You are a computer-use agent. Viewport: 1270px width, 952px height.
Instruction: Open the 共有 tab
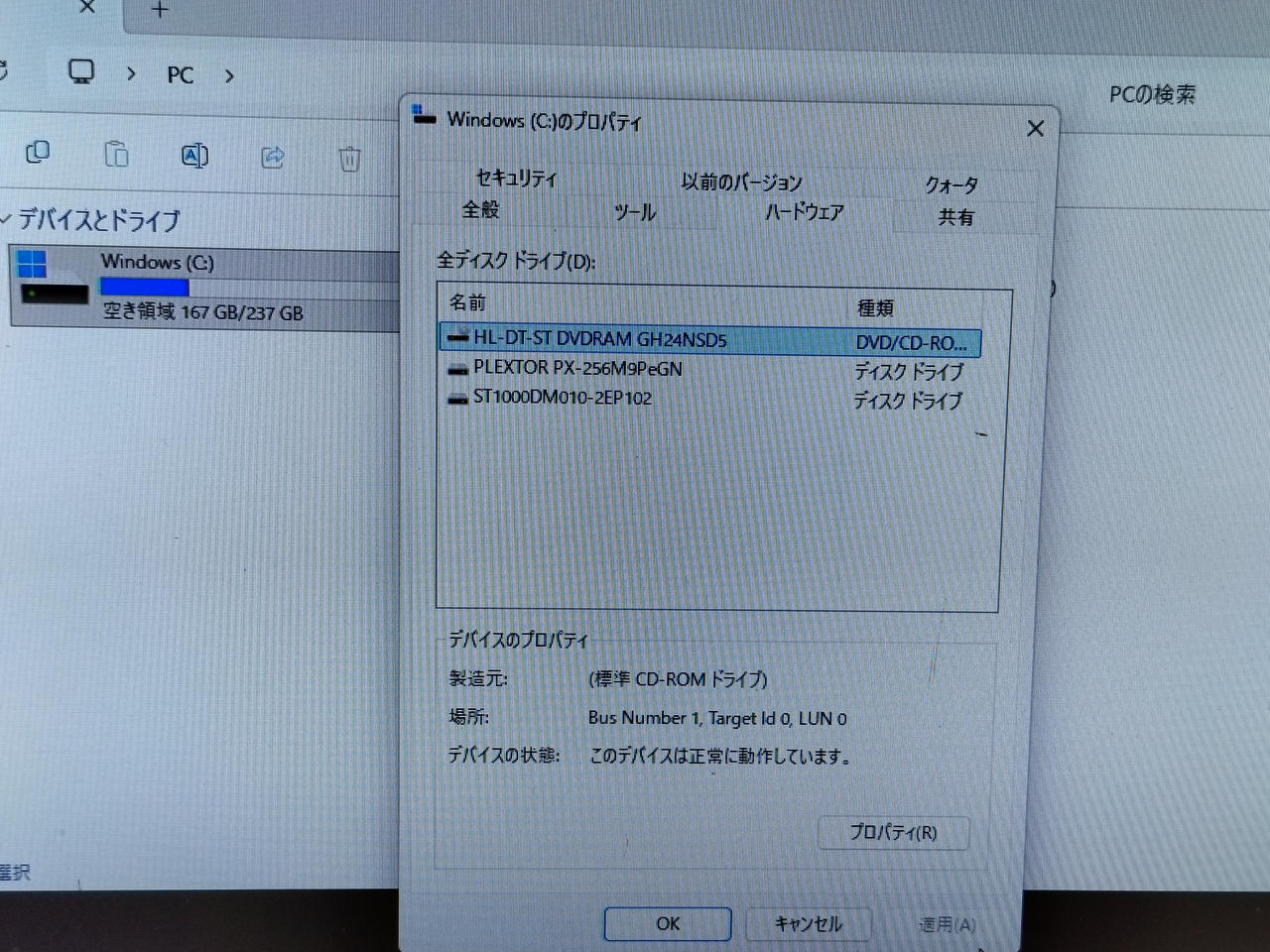955,217
